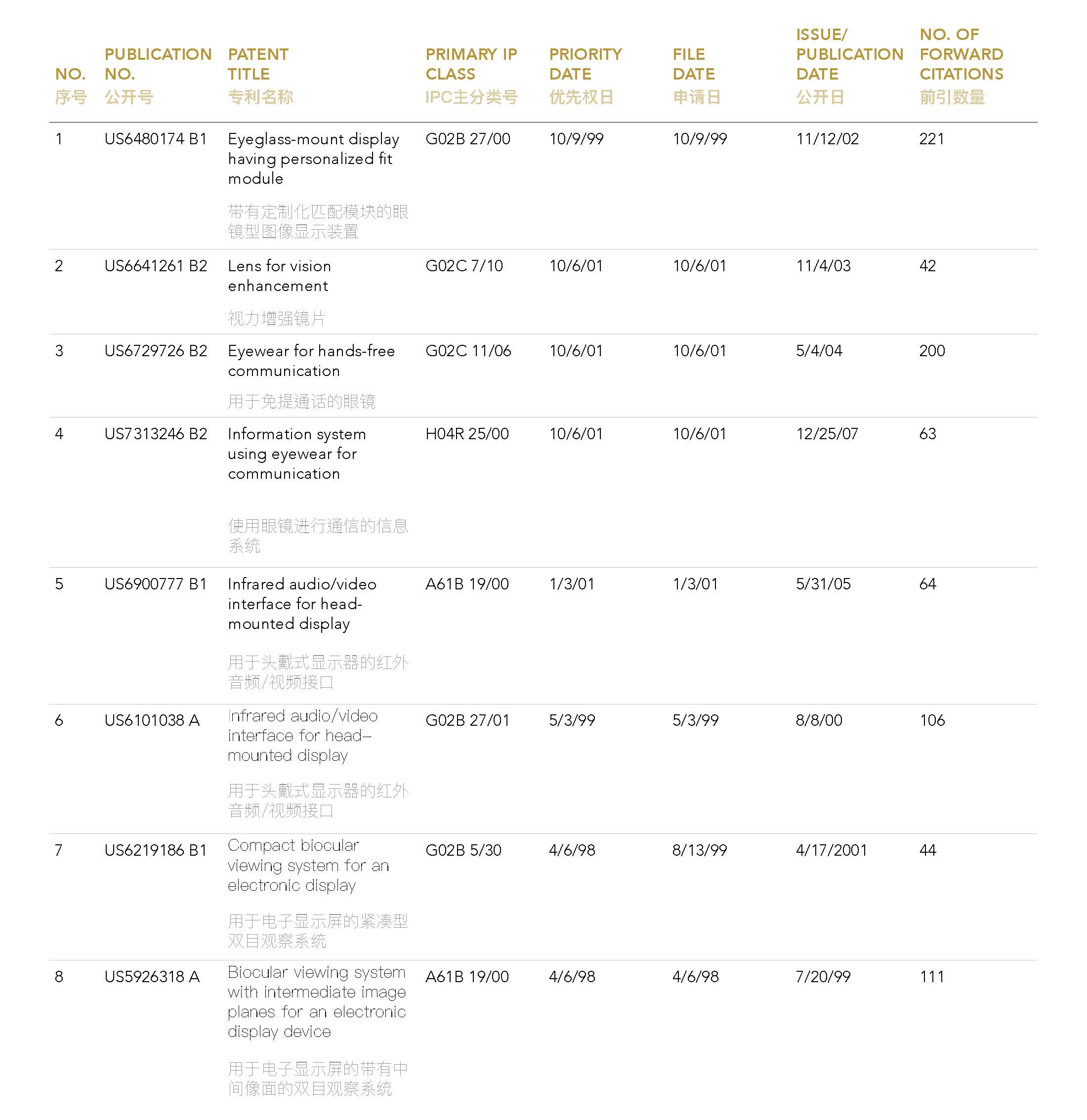The image size is (1087, 1120).
Task: Select publication number US6641261 B2
Action: click(156, 266)
